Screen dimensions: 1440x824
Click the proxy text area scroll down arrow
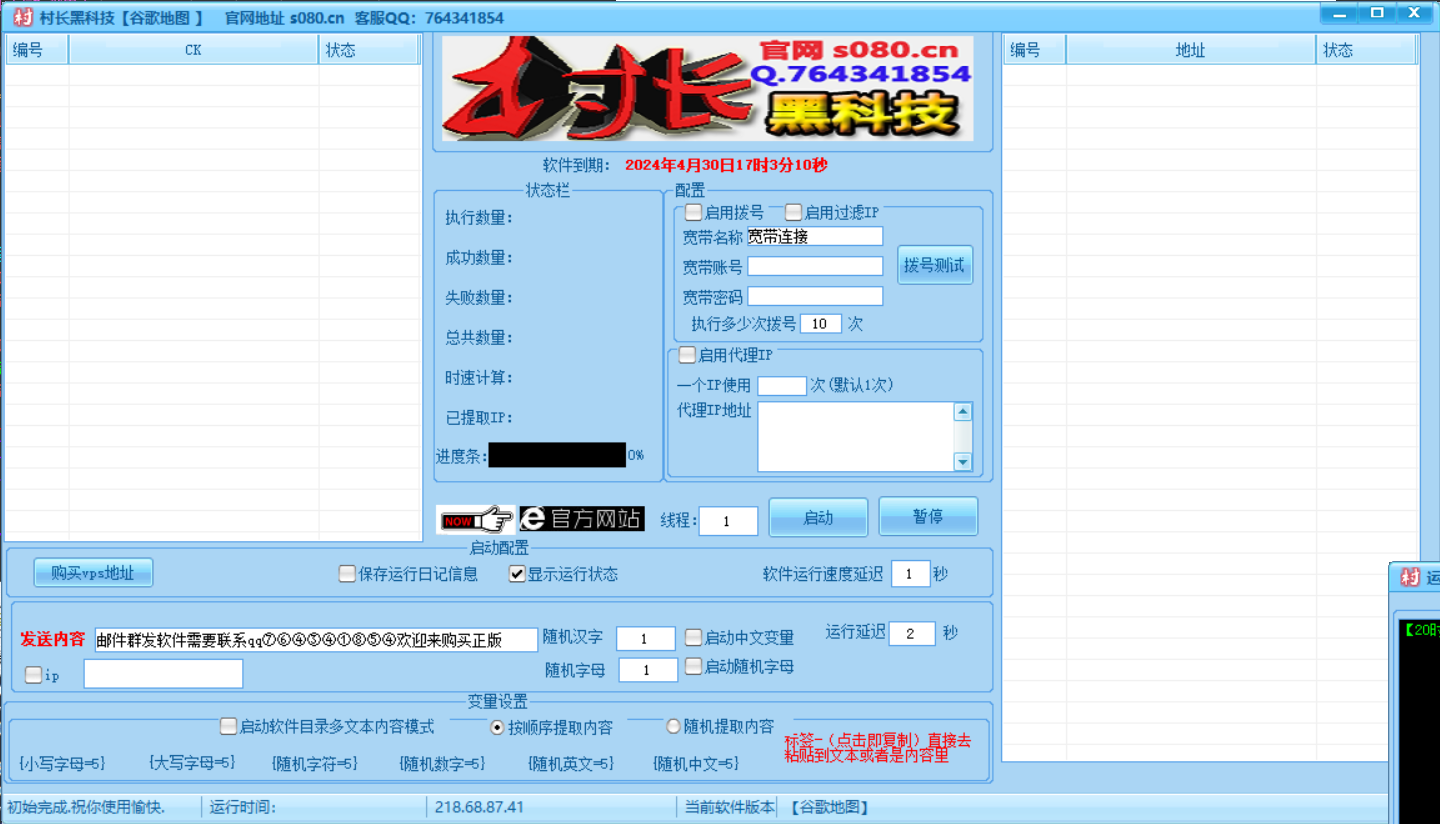tap(963, 462)
